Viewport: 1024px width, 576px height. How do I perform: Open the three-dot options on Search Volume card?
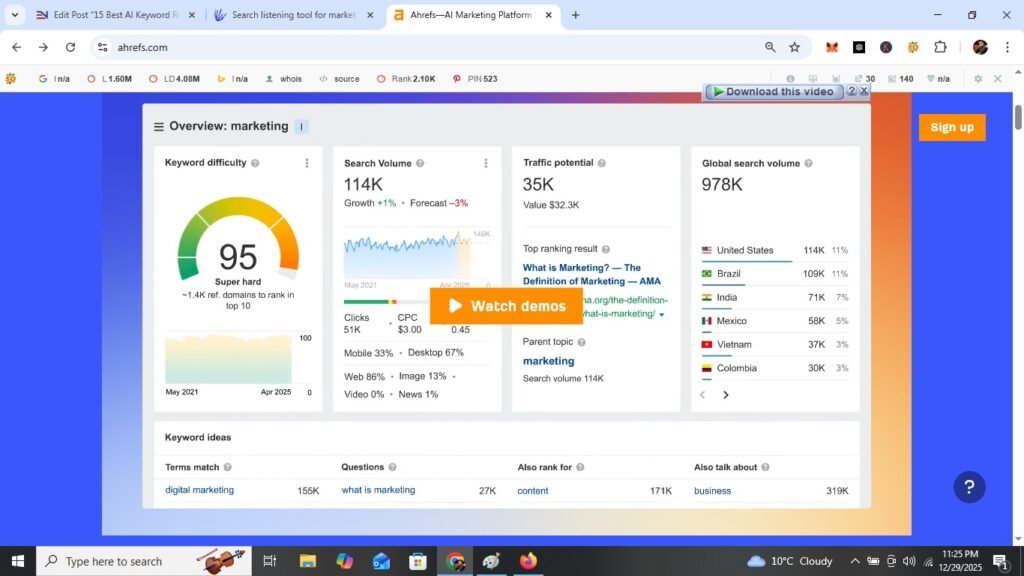point(486,162)
